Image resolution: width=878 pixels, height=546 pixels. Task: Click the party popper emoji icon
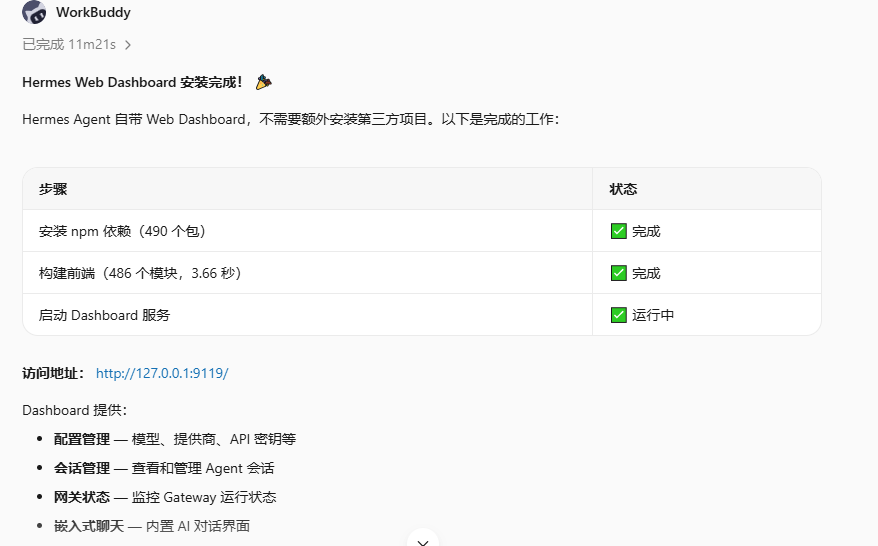(x=263, y=82)
